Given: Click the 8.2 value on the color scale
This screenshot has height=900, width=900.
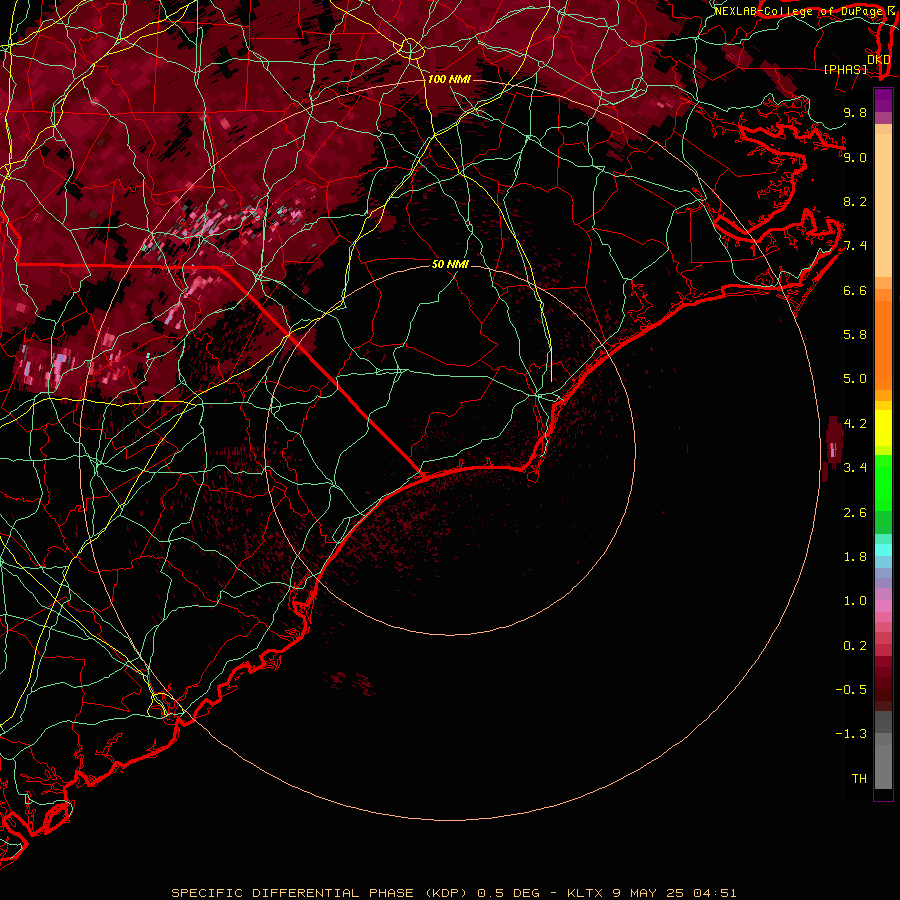Looking at the screenshot, I should click(855, 201).
